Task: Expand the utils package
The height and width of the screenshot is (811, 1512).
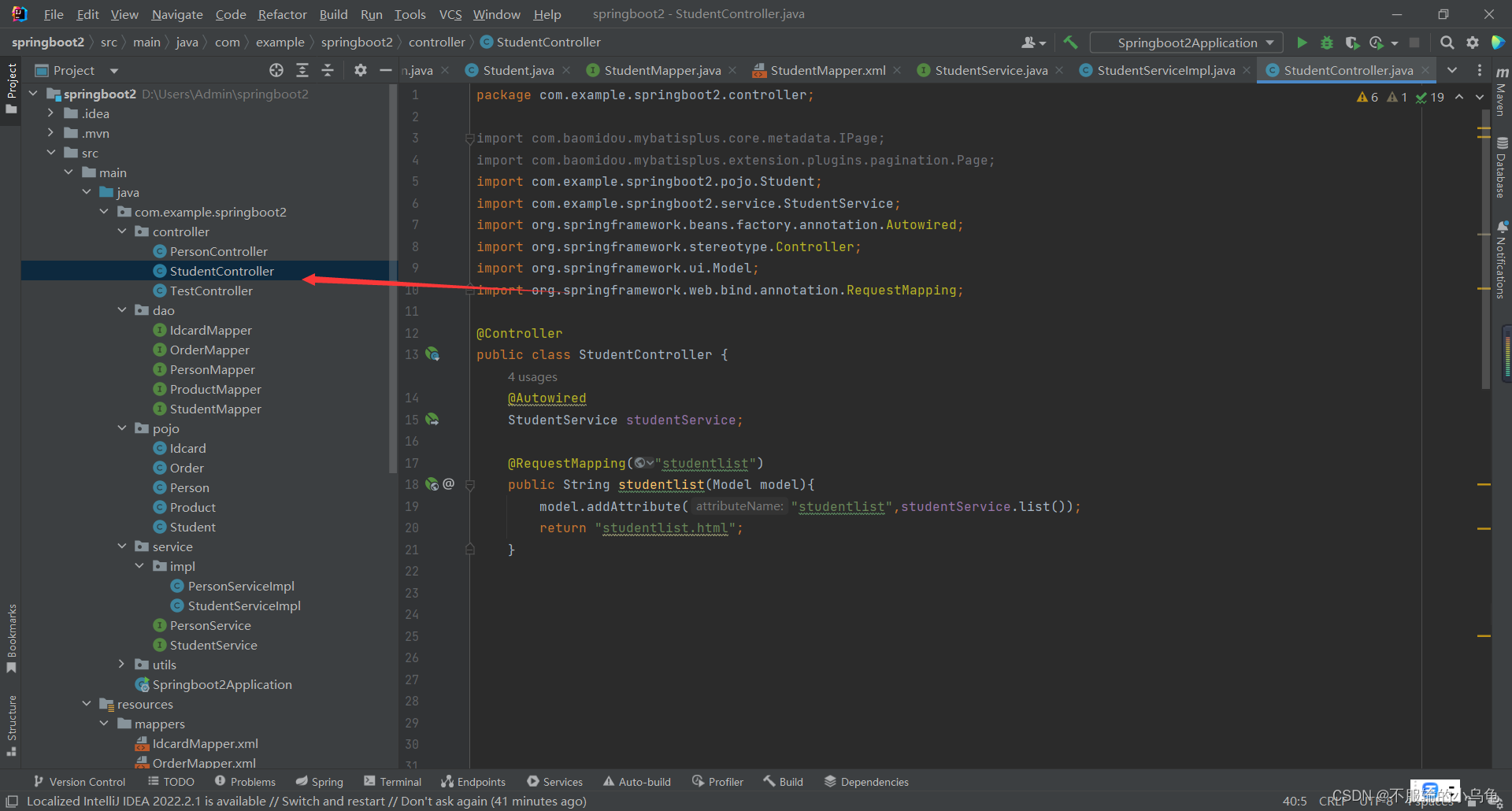Action: tap(122, 665)
